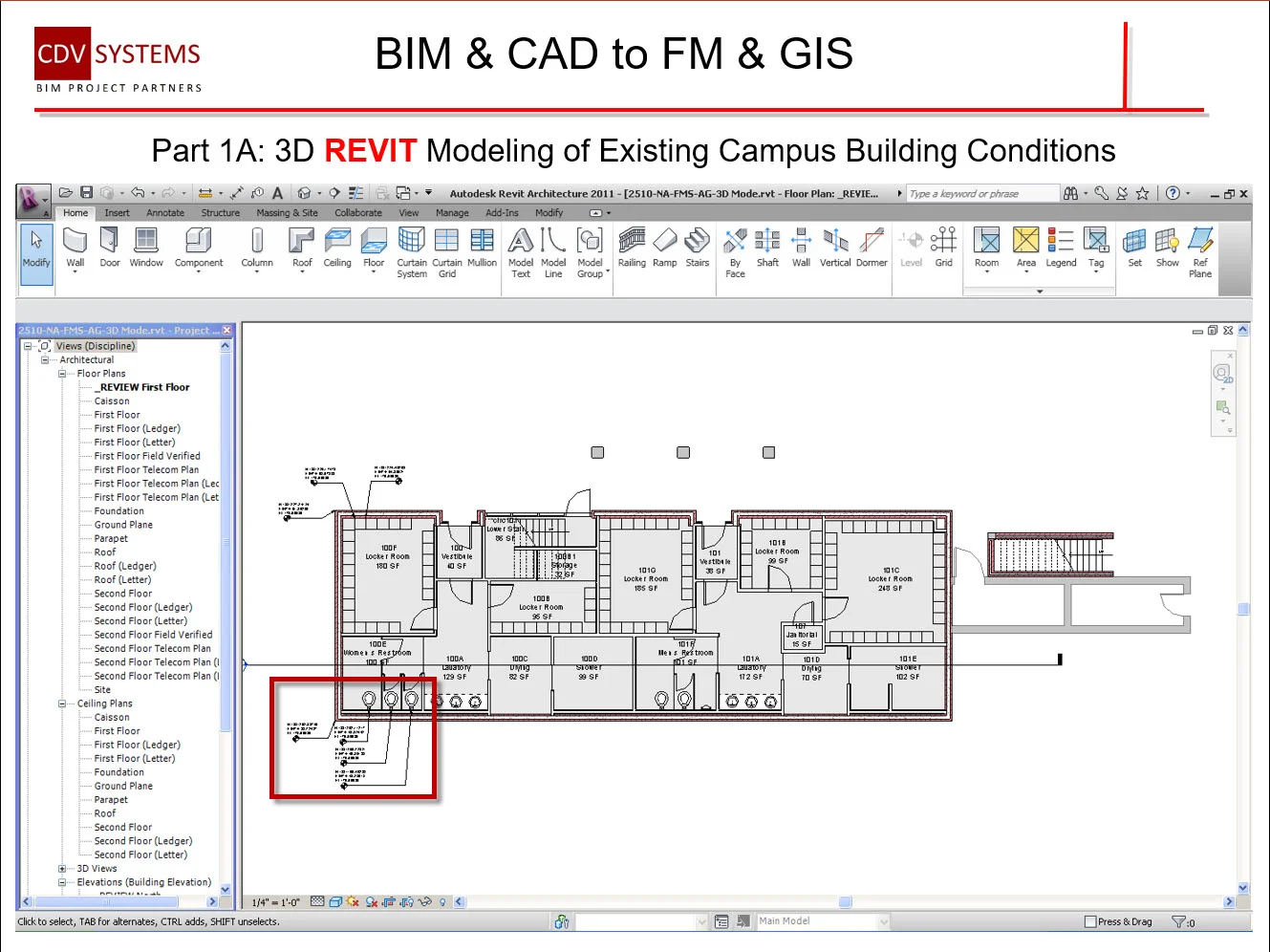This screenshot has height=952, width=1270.
Task: Open the Foundation floor plan view
Action: click(119, 511)
